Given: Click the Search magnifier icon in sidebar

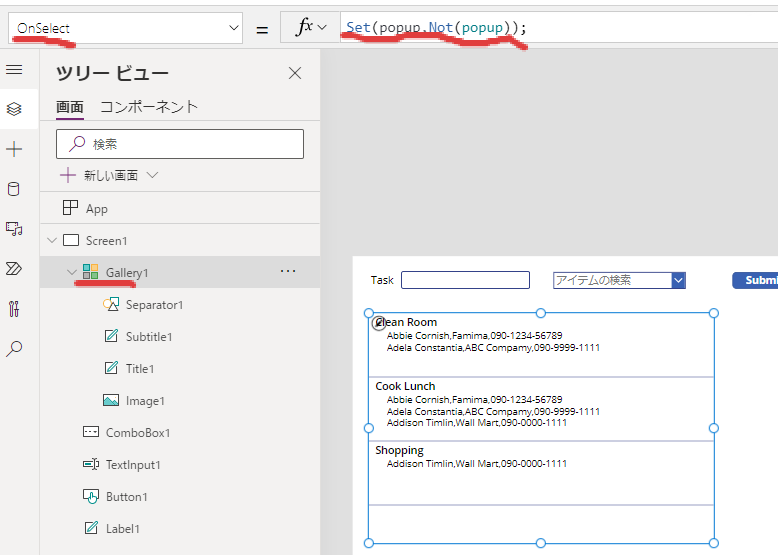Looking at the screenshot, I should point(14,348).
